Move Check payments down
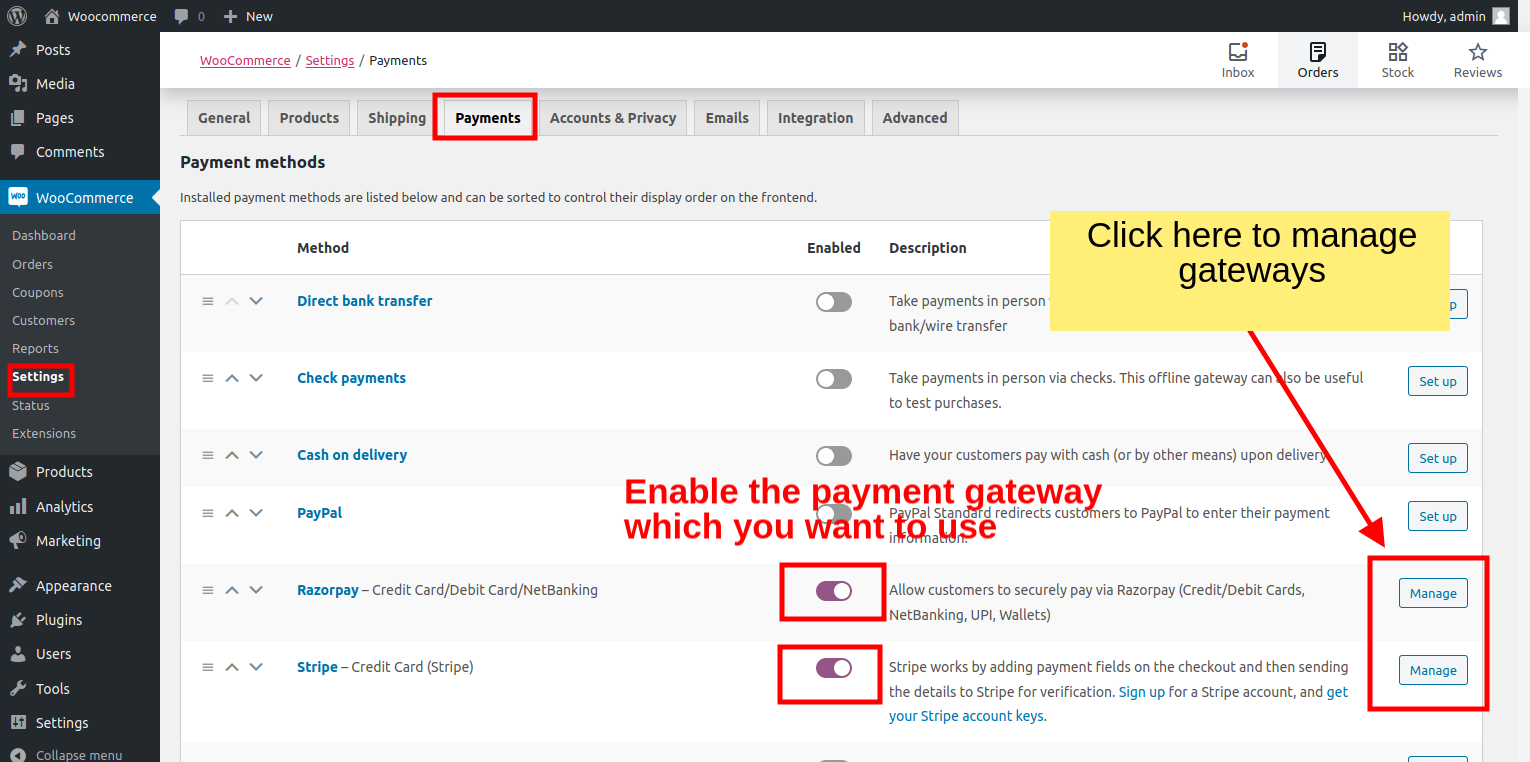This screenshot has height=762, width=1530. [x=256, y=378]
